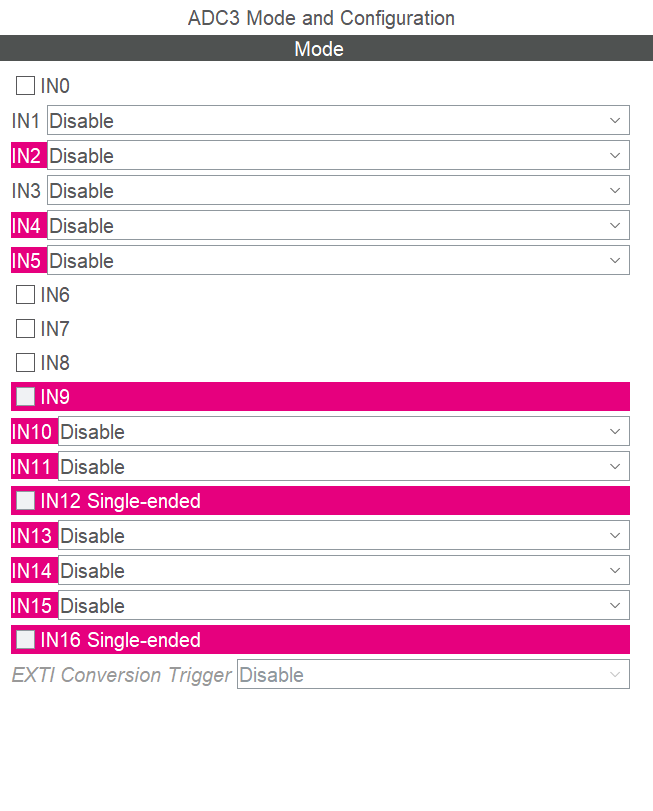The image size is (653, 811).
Task: Click the IN4 dropdown arrow
Action: click(x=615, y=226)
